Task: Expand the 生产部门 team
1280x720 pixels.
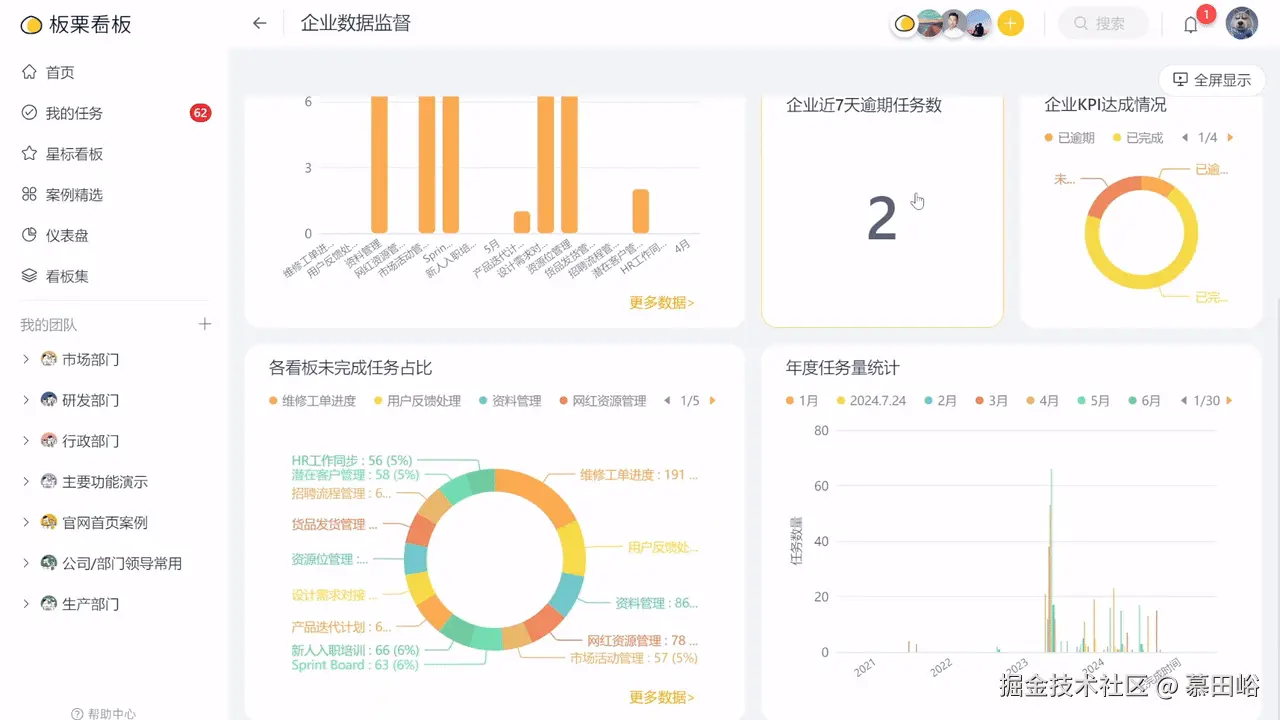Action: (26, 603)
